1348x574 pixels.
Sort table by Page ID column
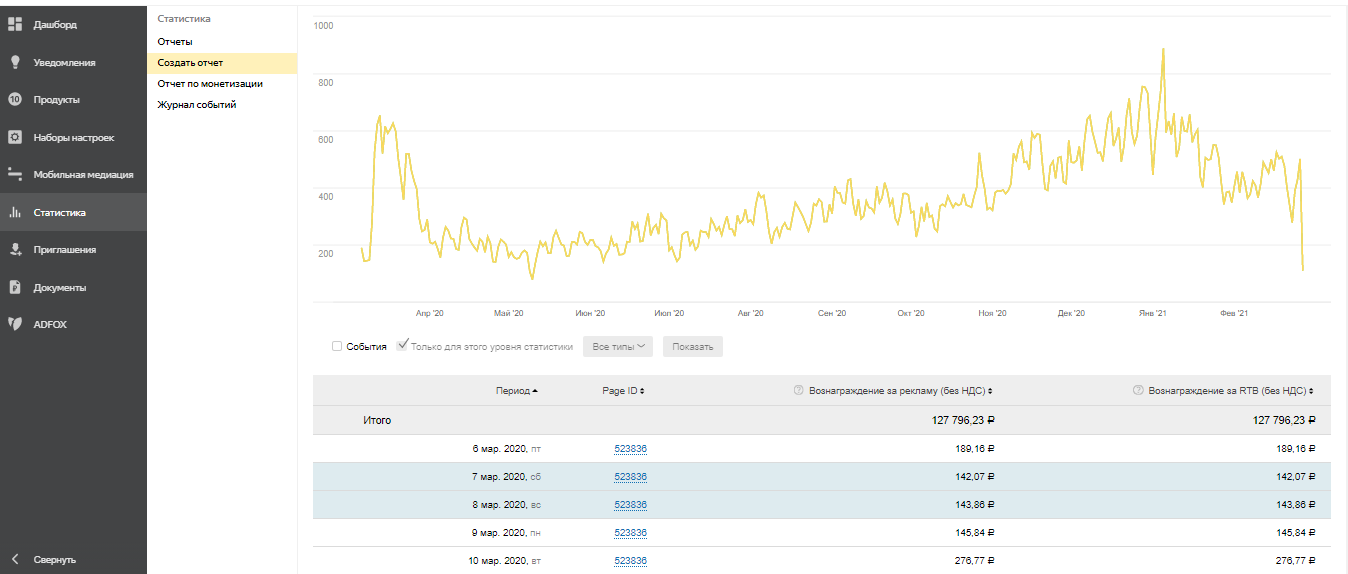coord(623,391)
